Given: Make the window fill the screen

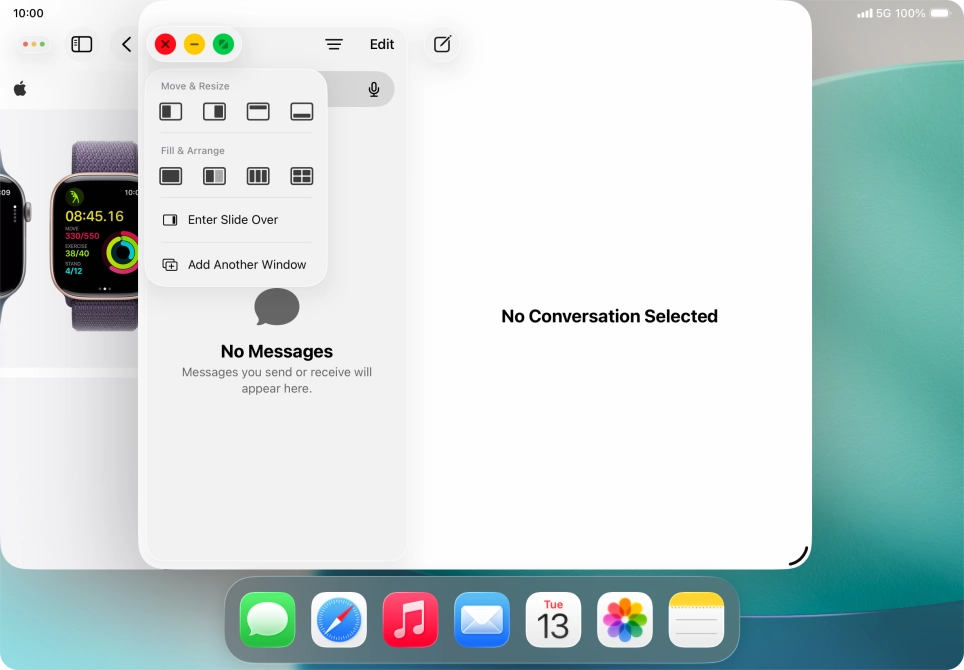Looking at the screenshot, I should click(x=170, y=175).
